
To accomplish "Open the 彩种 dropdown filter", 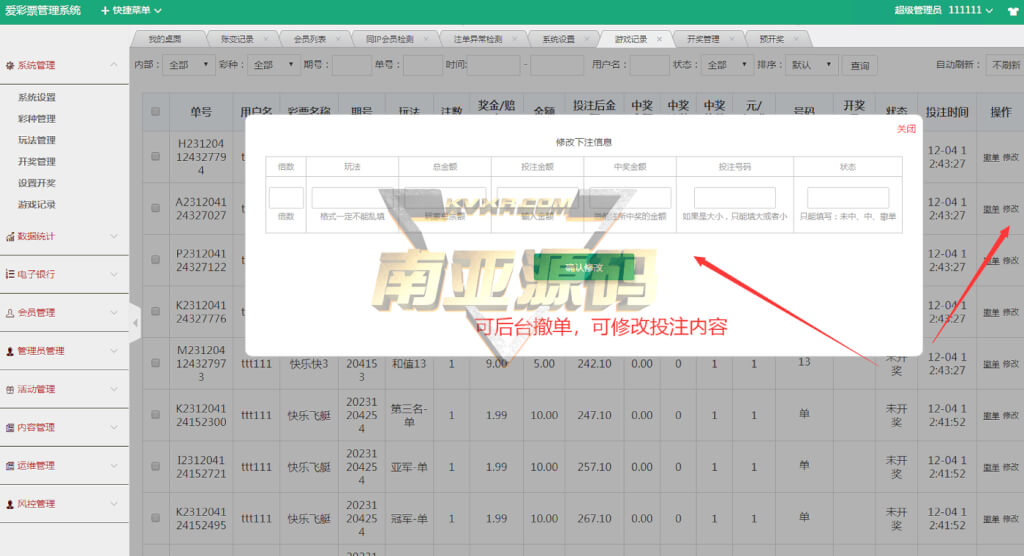I will click(x=274, y=65).
